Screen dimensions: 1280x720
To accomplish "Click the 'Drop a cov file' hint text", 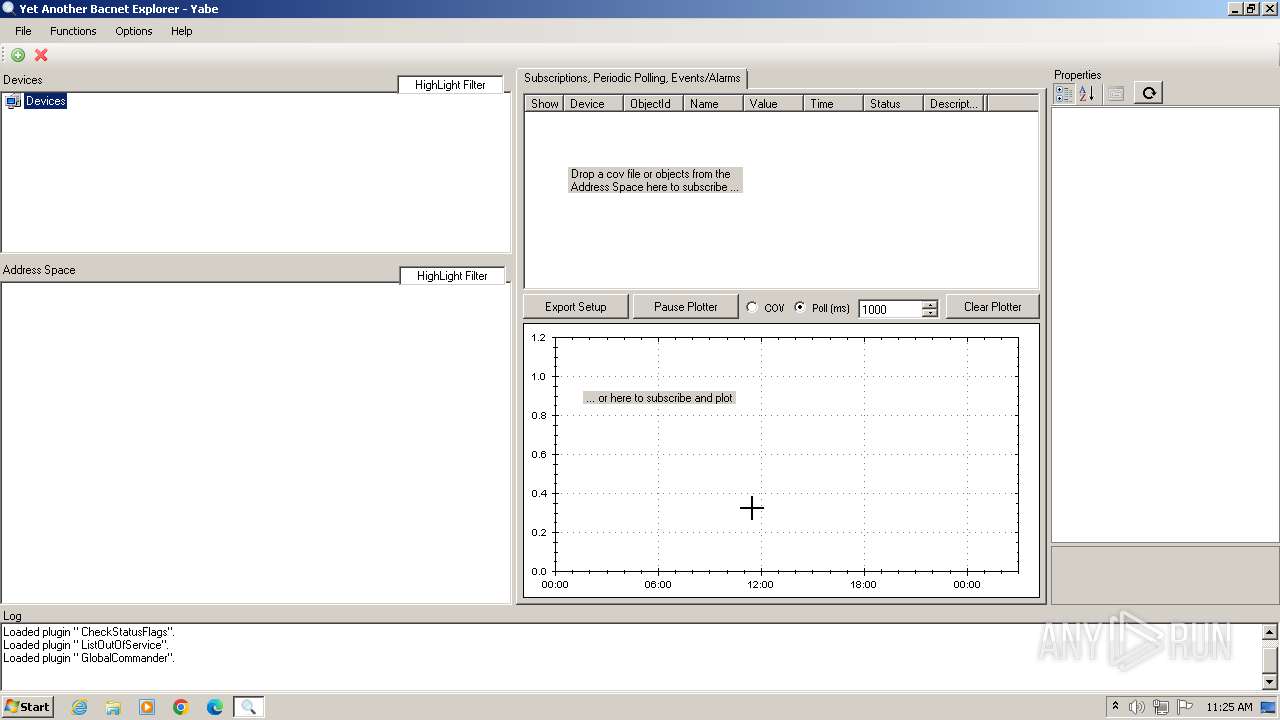I will 655,180.
